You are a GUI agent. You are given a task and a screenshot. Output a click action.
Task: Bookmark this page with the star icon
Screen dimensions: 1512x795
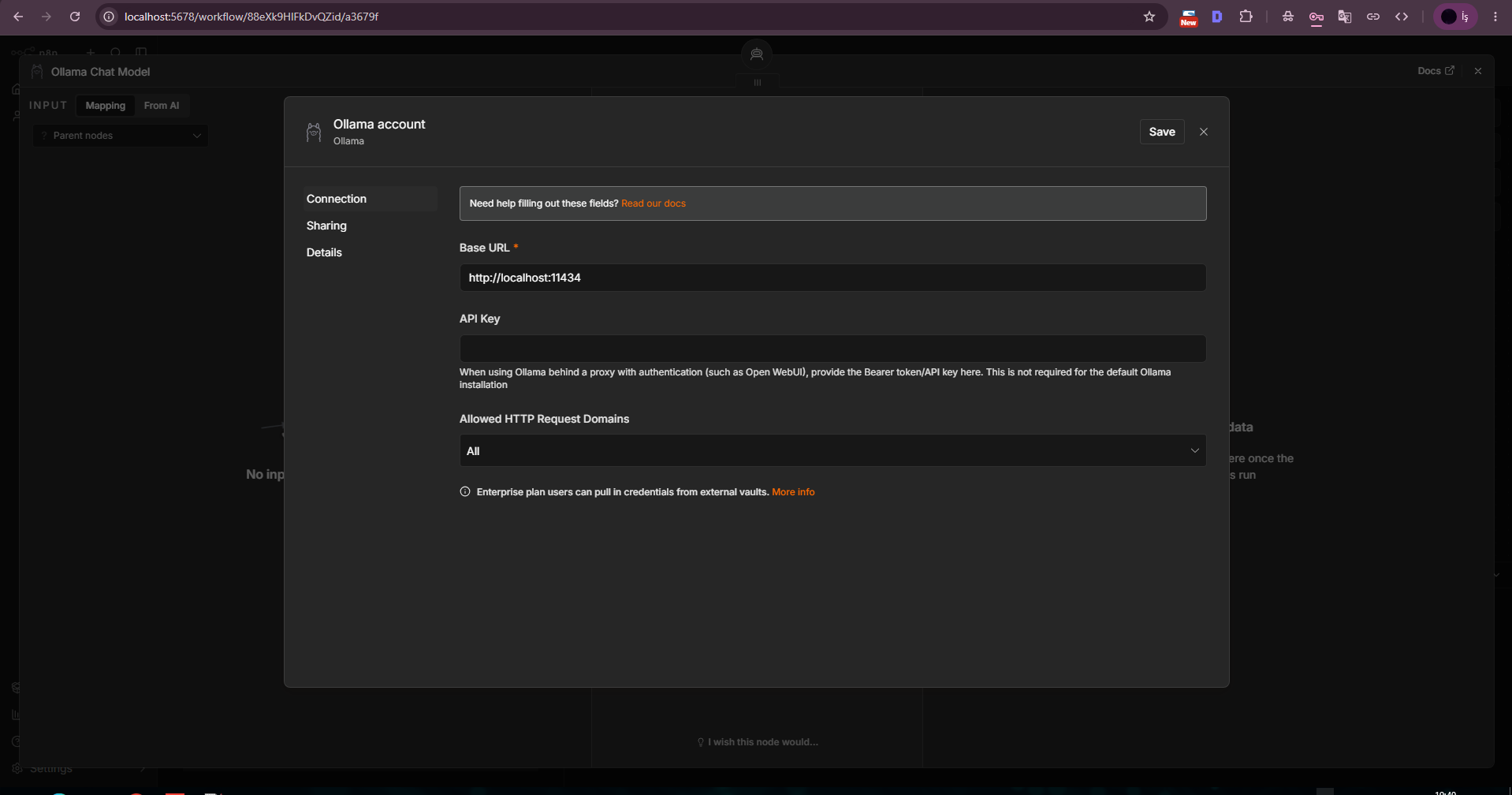[1149, 17]
